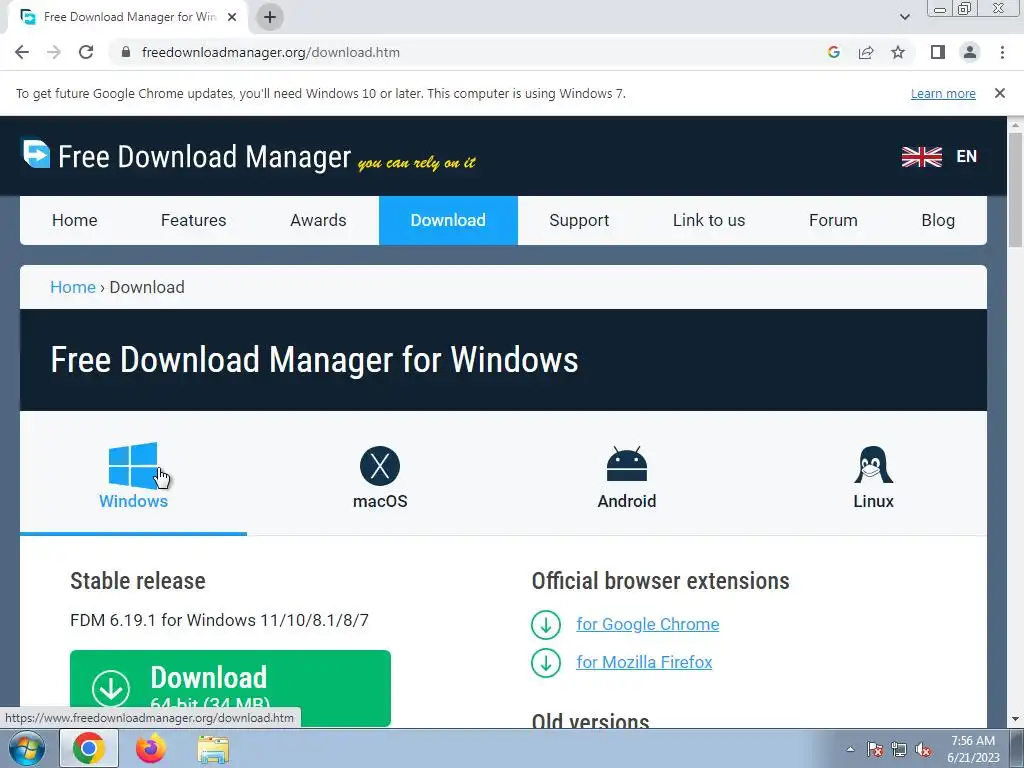Click the Chrome taskbar icon
This screenshot has height=768, width=1024.
pyautogui.click(x=89, y=748)
